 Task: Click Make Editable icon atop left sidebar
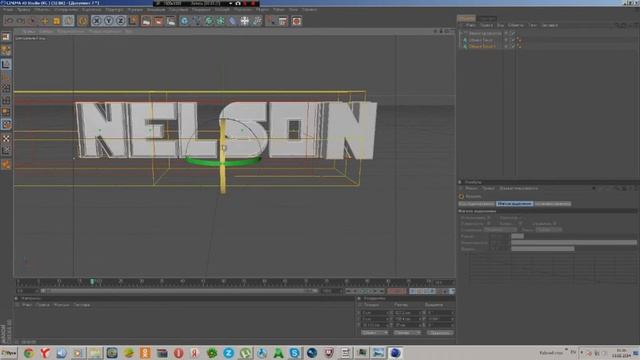tap(6, 38)
